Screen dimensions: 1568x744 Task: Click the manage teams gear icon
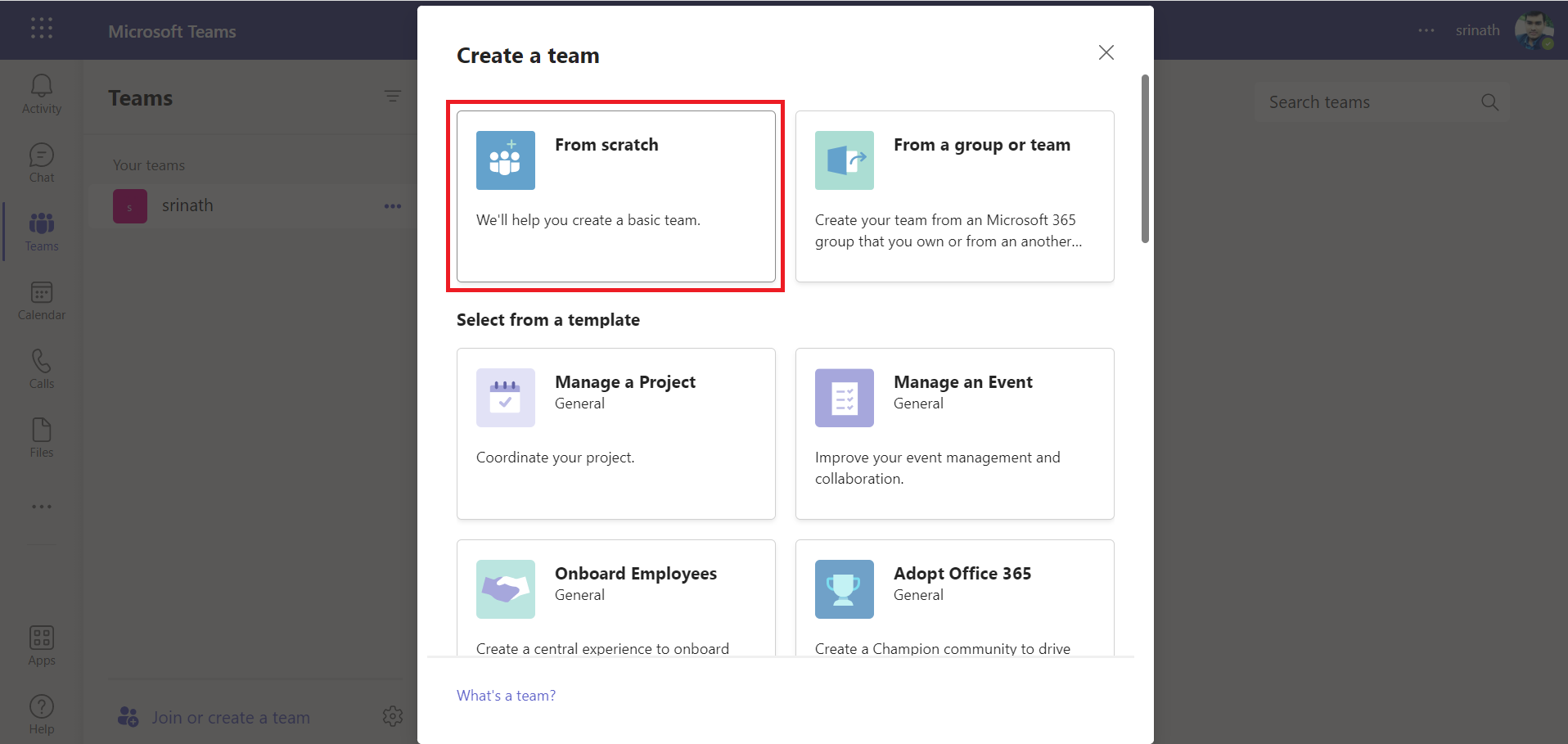(393, 716)
